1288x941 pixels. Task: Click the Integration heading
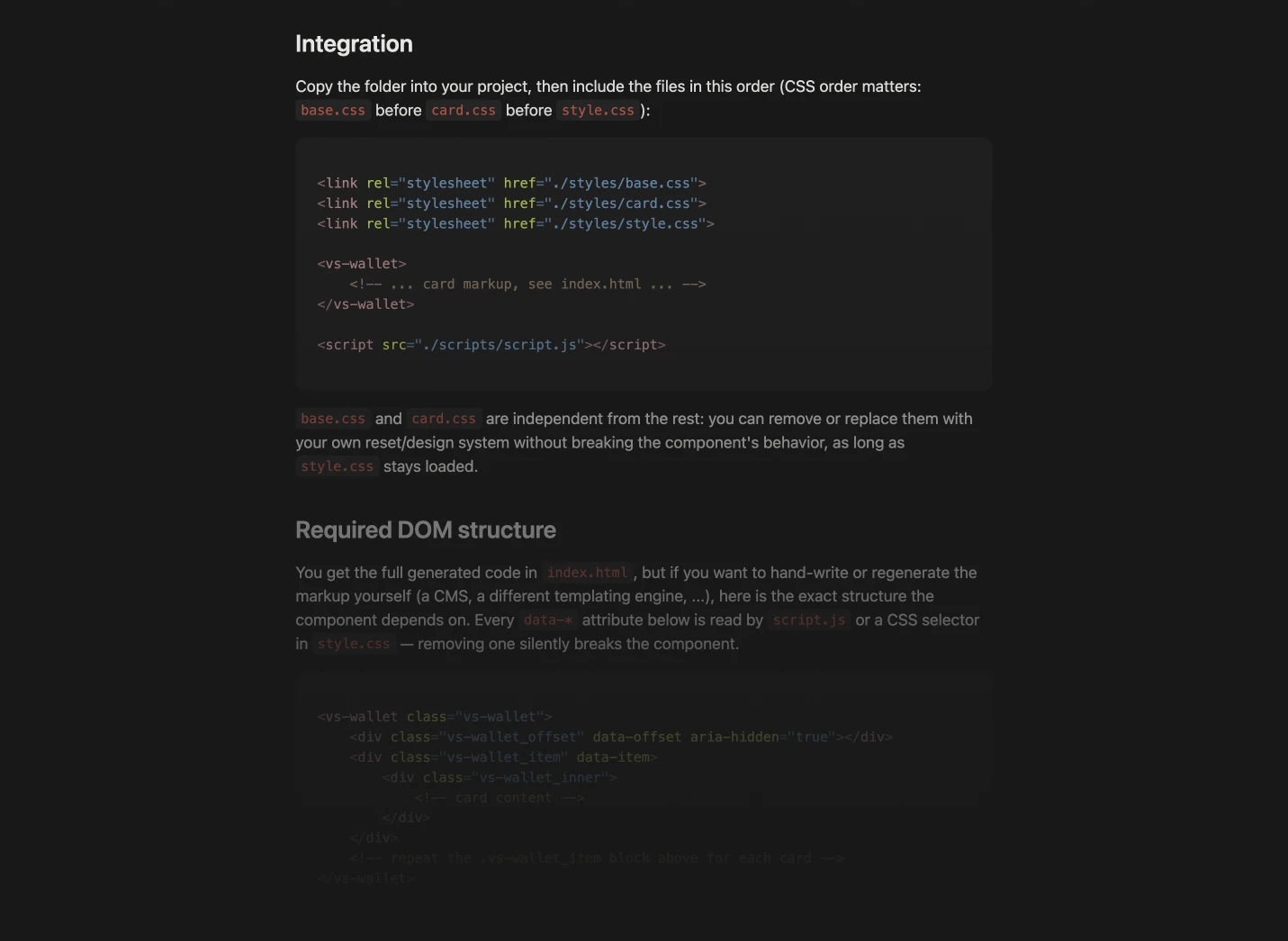pyautogui.click(x=354, y=44)
